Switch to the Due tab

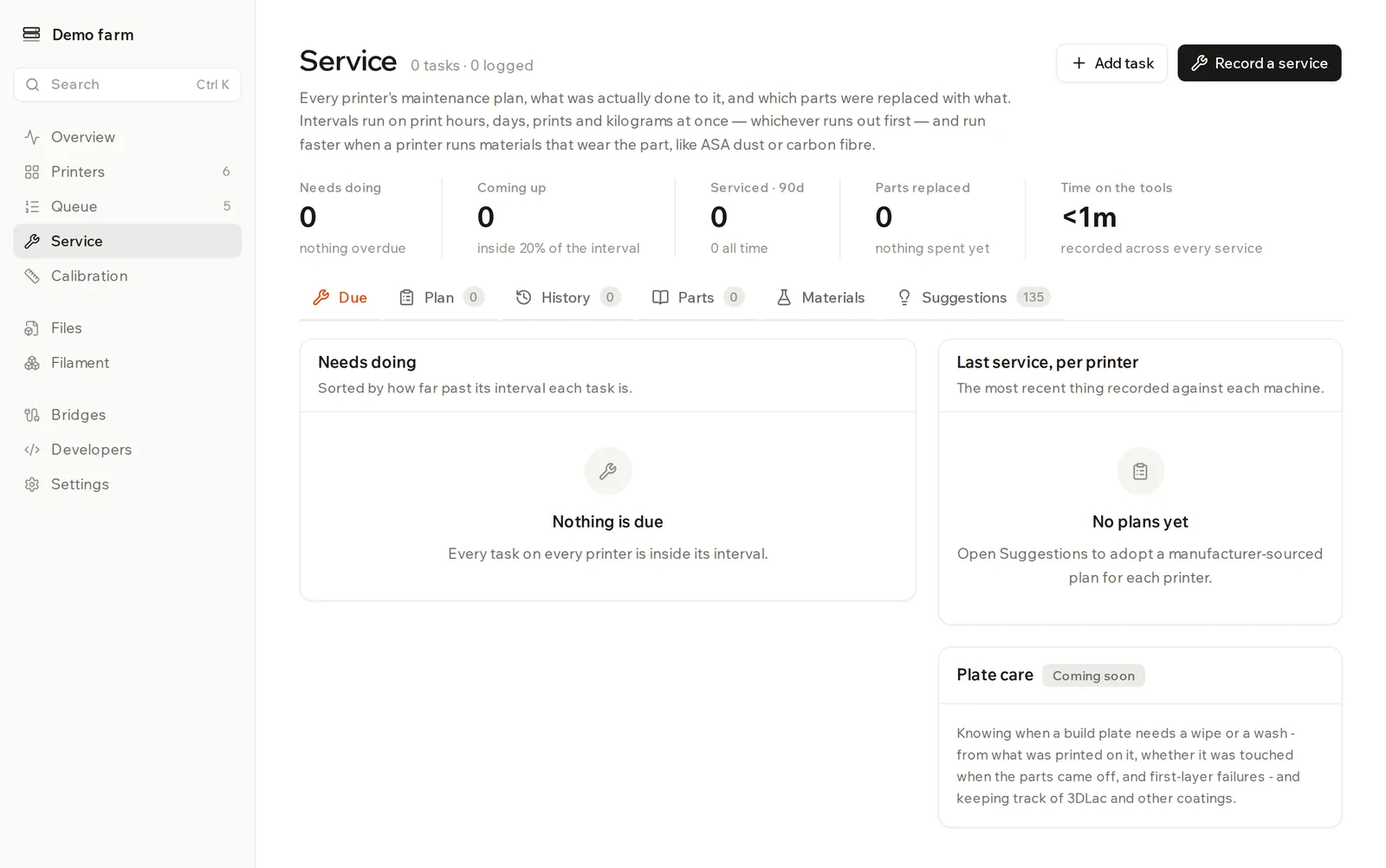340,297
